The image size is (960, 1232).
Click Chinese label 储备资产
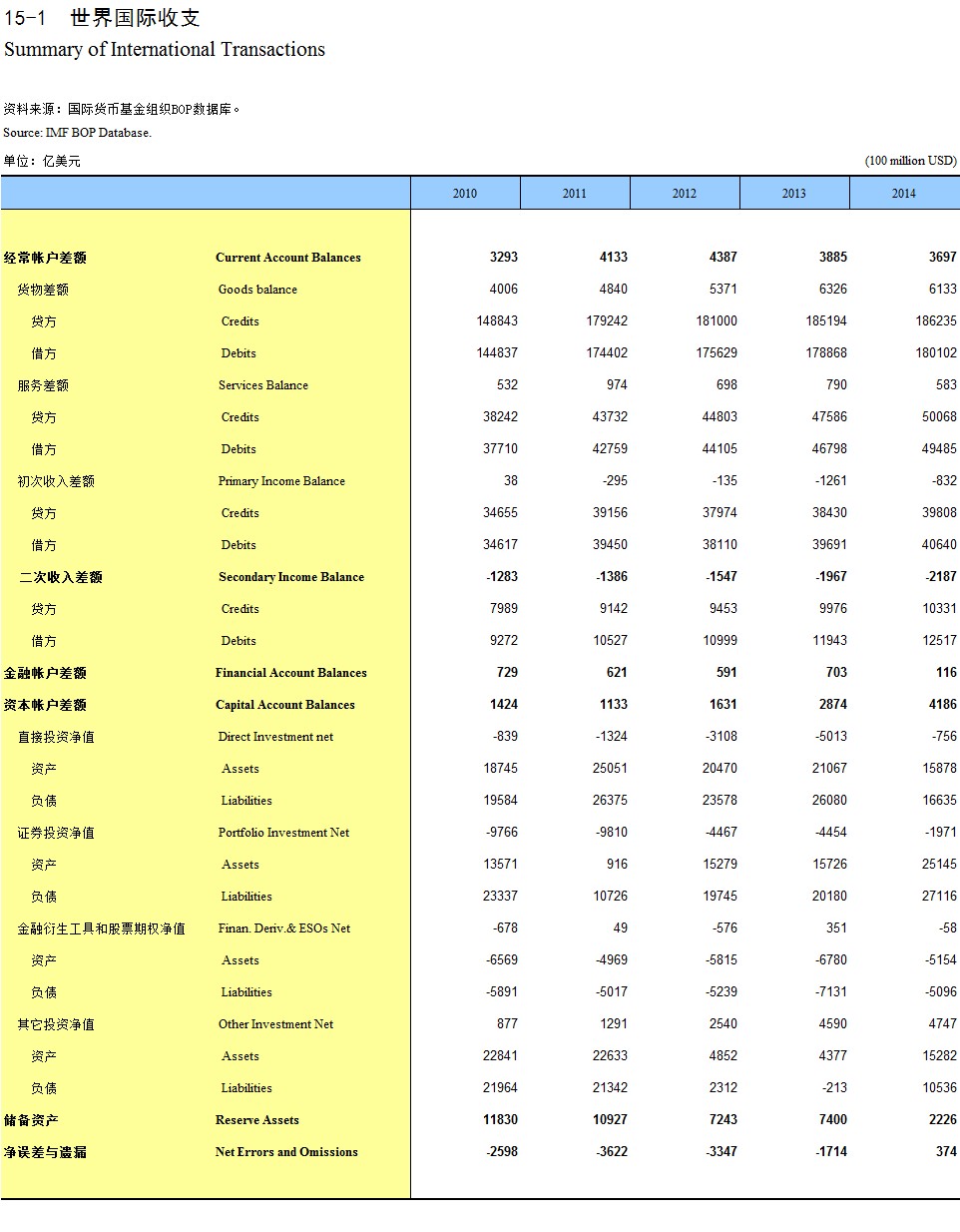click(31, 1120)
